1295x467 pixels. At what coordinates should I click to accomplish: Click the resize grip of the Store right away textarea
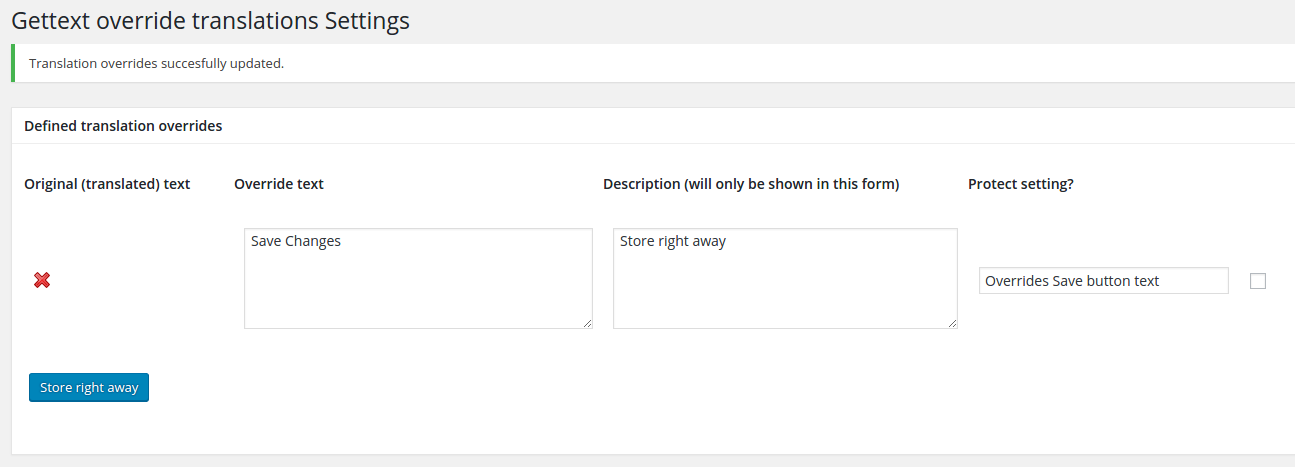click(952, 323)
